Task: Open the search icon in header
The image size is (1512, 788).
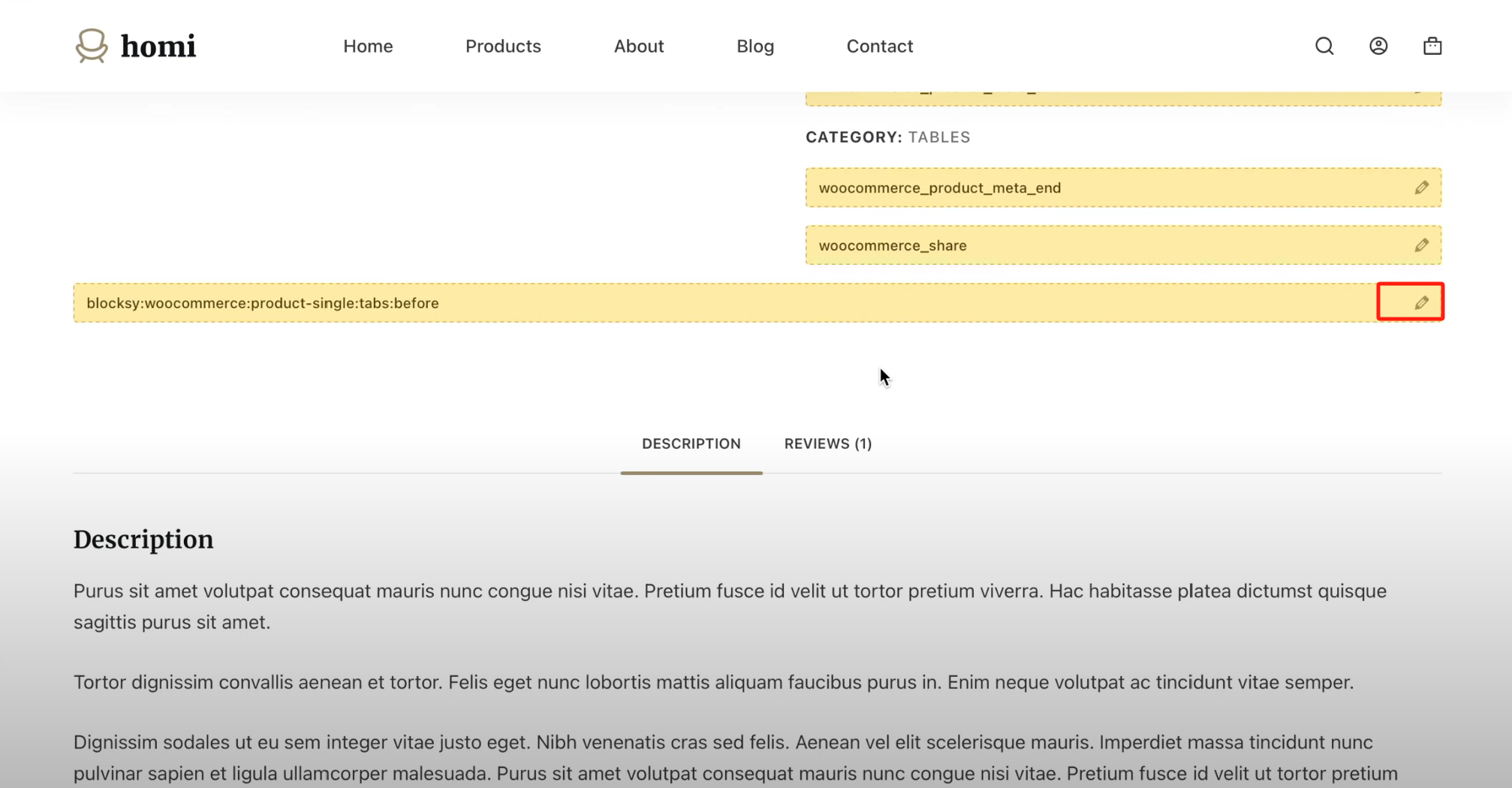Action: click(x=1324, y=46)
